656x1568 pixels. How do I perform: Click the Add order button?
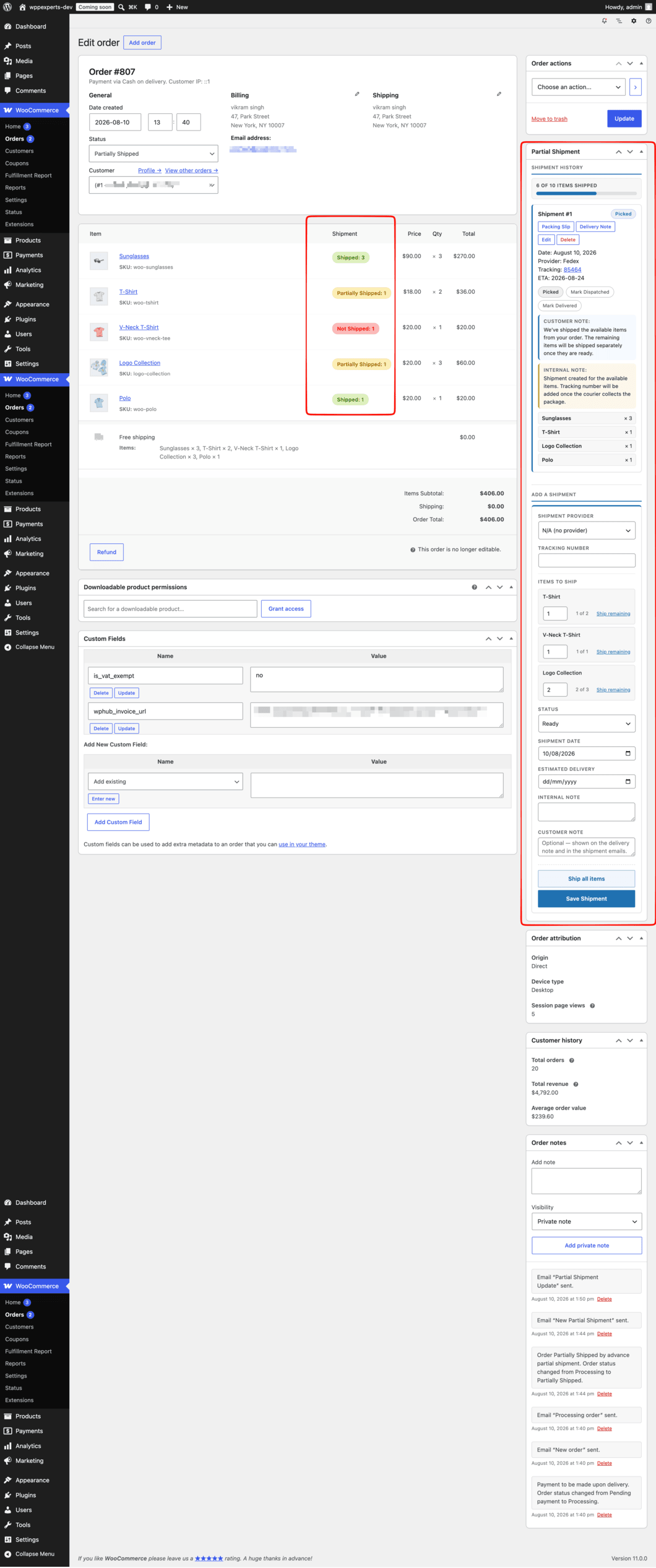pos(142,43)
